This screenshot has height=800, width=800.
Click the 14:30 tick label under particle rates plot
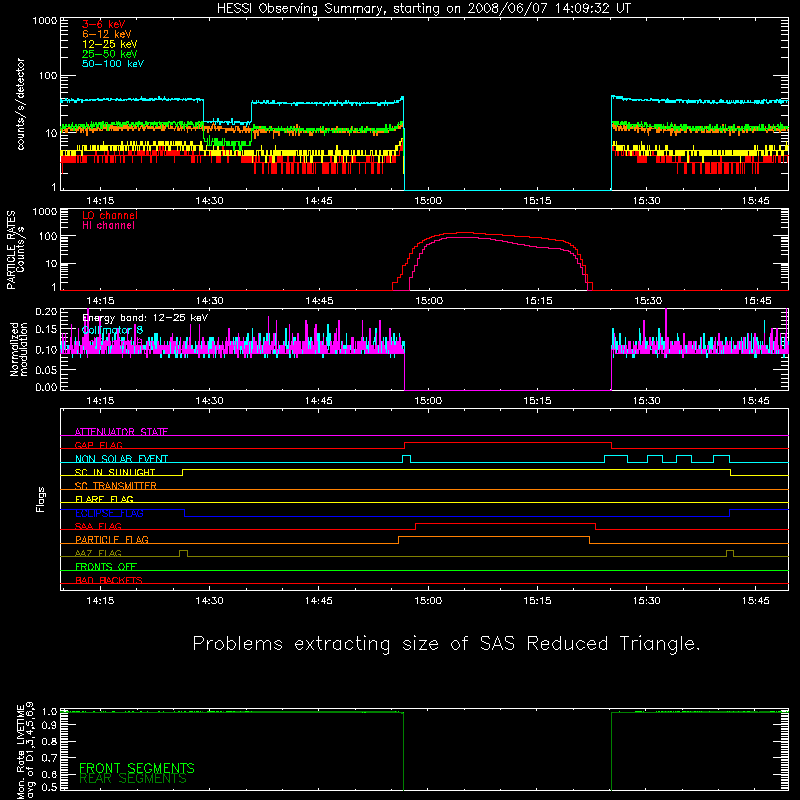click(210, 301)
